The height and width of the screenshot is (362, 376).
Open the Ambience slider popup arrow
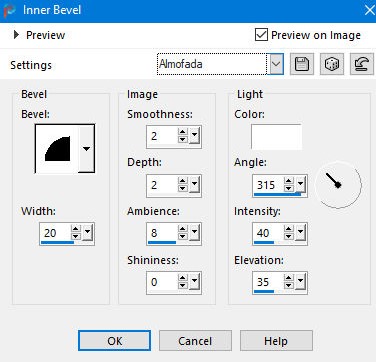coord(194,232)
